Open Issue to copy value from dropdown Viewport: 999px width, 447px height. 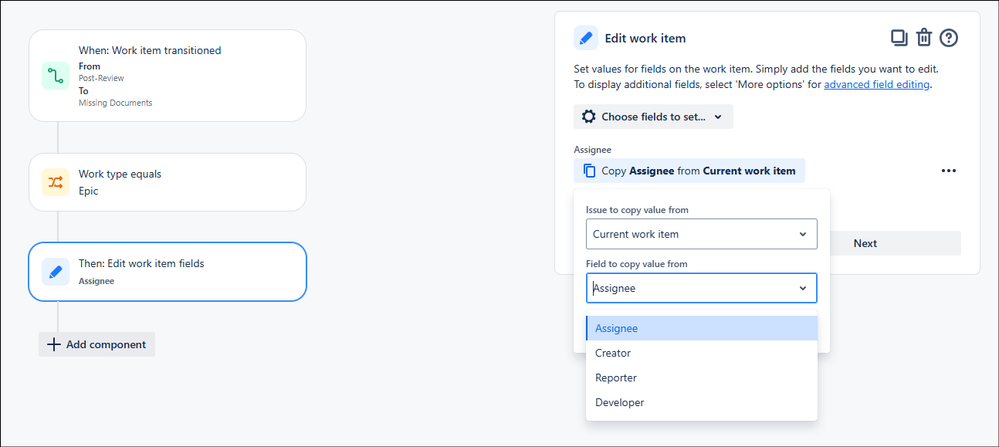701,234
